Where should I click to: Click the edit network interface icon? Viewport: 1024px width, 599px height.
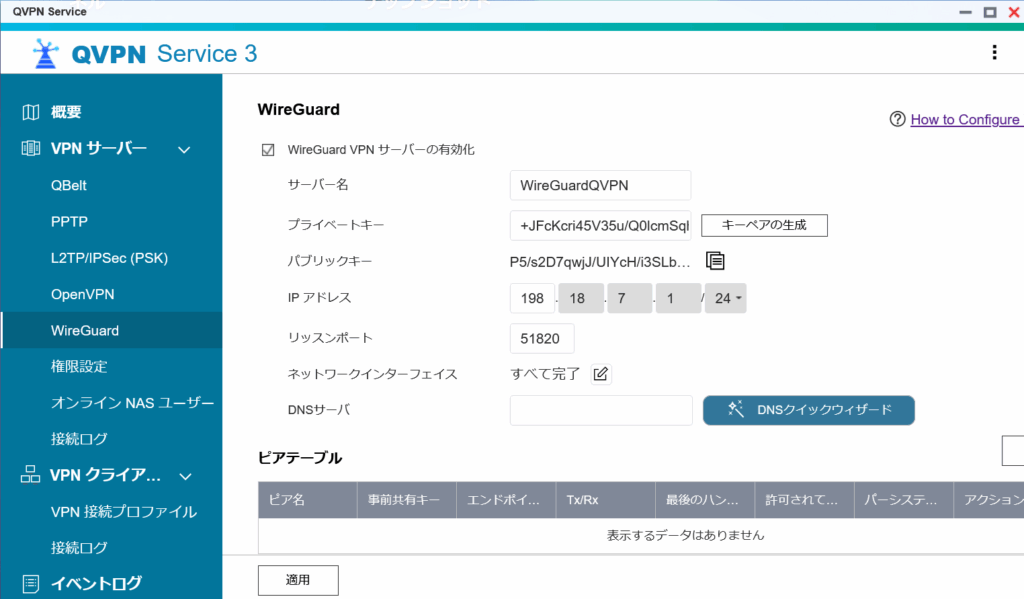[600, 374]
